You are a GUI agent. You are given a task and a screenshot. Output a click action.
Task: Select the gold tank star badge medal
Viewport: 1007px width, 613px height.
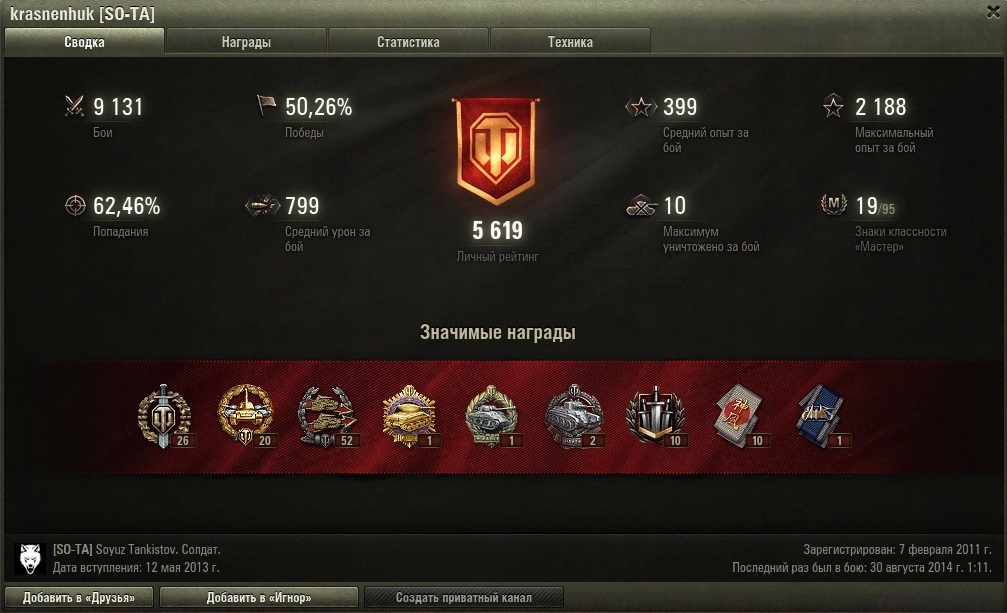pos(410,416)
